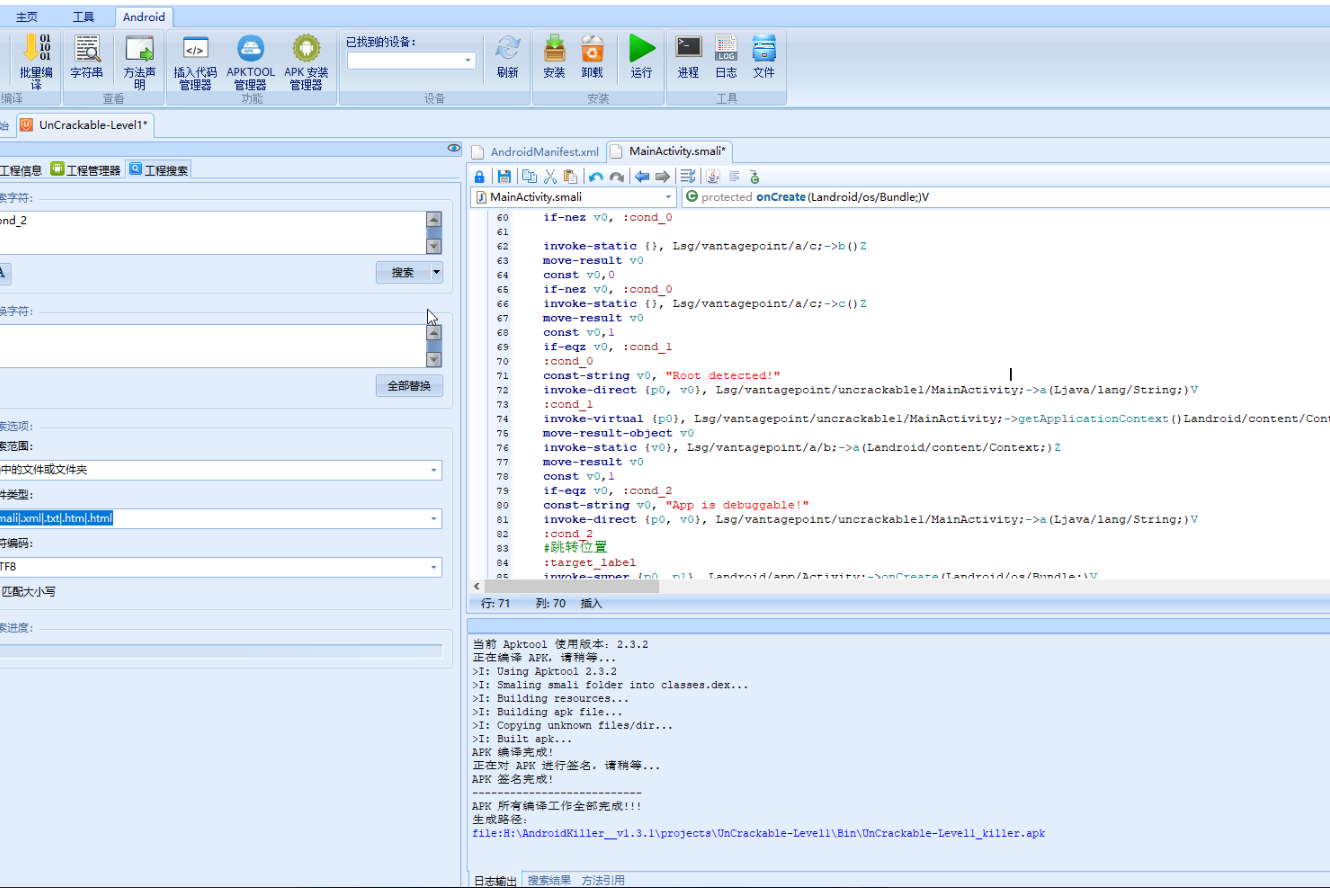The image size is (1330, 888).
Task: Click the Java view icon in editor toolbar
Action: [x=713, y=177]
